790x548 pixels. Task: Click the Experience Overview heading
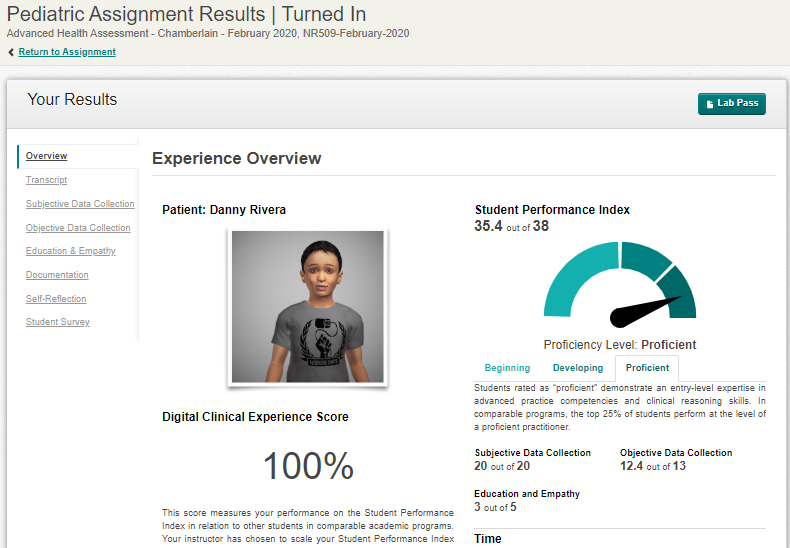coord(236,158)
